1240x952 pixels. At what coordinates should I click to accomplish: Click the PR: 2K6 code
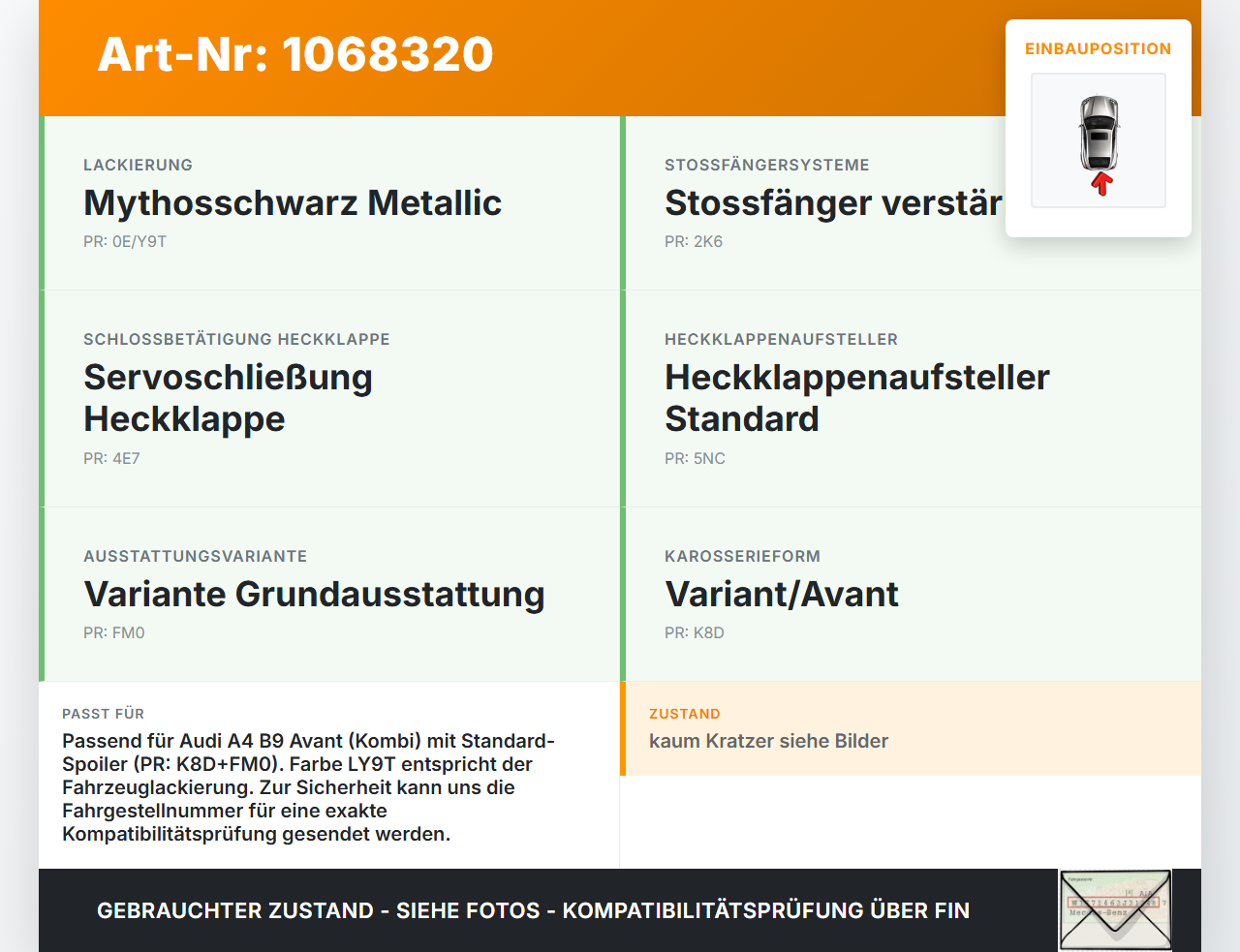(x=694, y=242)
